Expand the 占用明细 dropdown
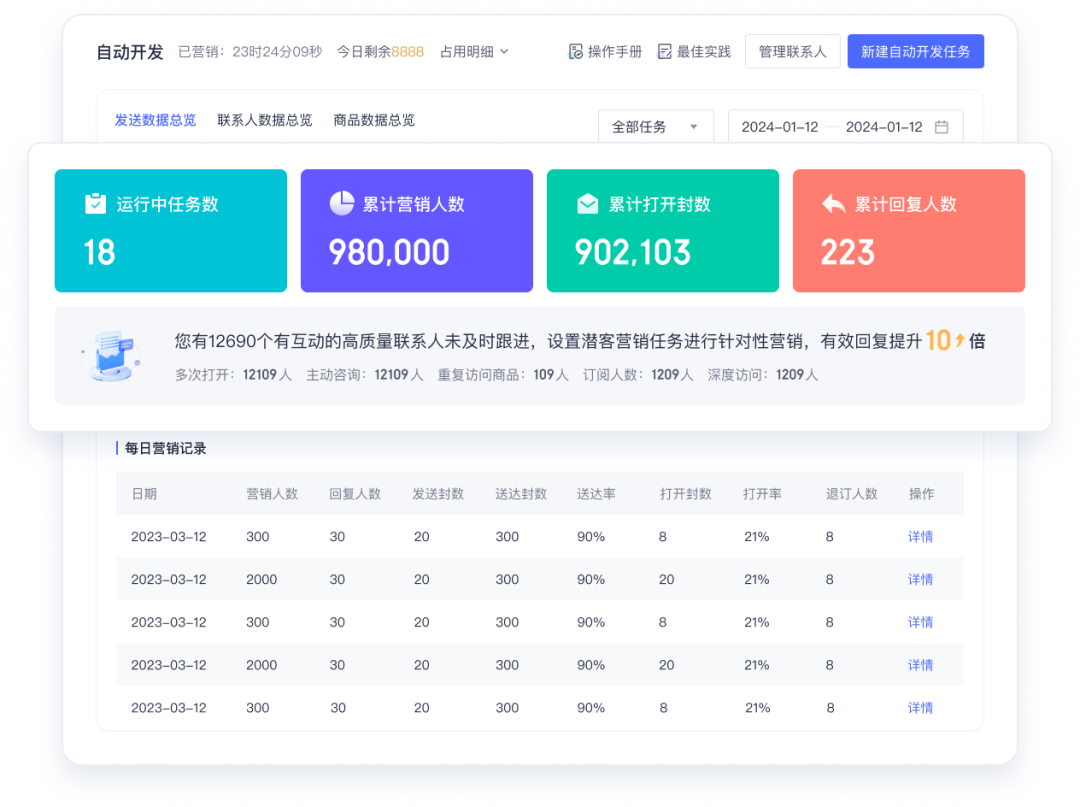The image size is (1080, 807). click(x=475, y=52)
